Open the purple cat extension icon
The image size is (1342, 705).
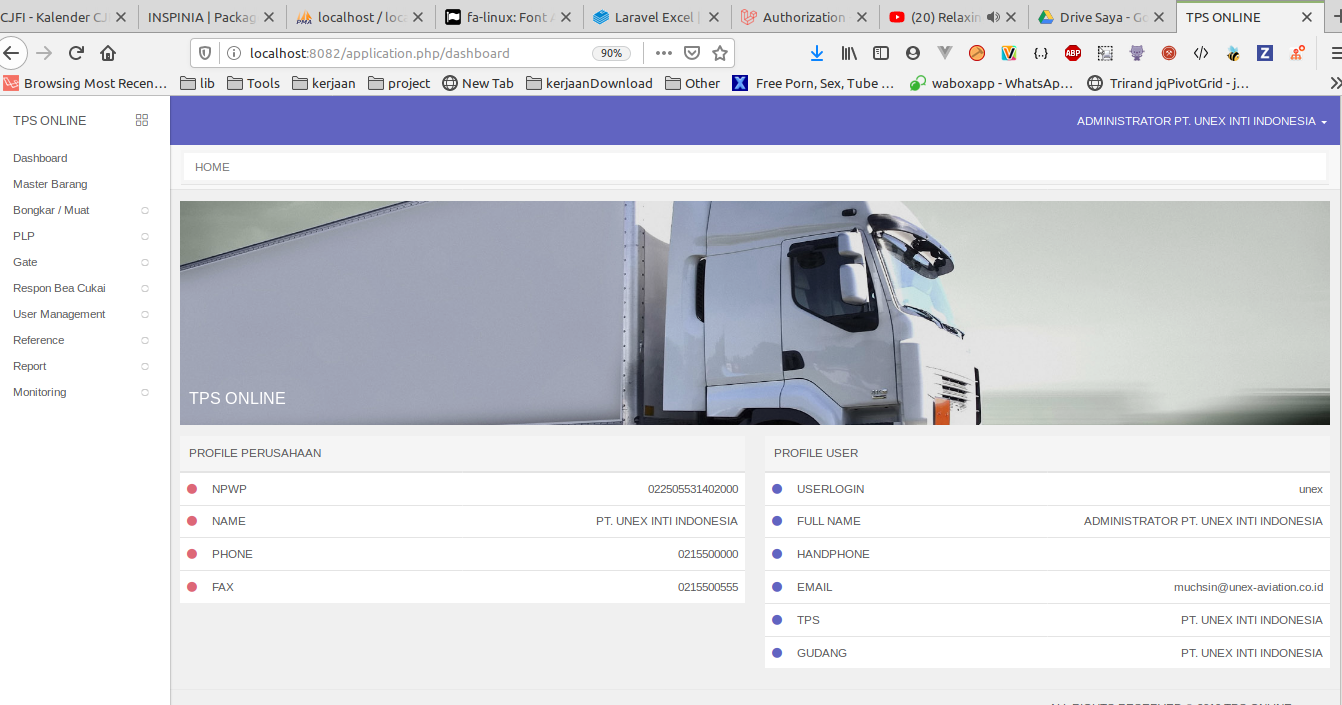click(x=1137, y=53)
